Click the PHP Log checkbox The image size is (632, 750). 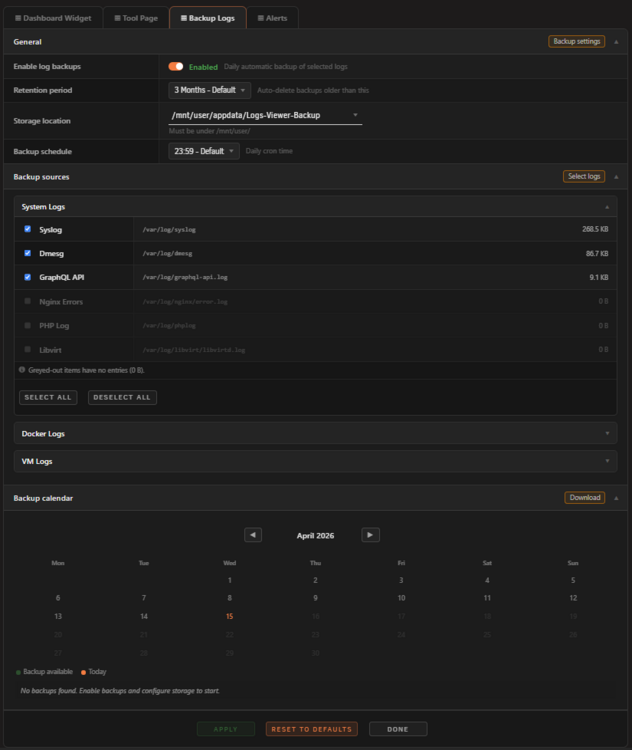tap(28, 325)
